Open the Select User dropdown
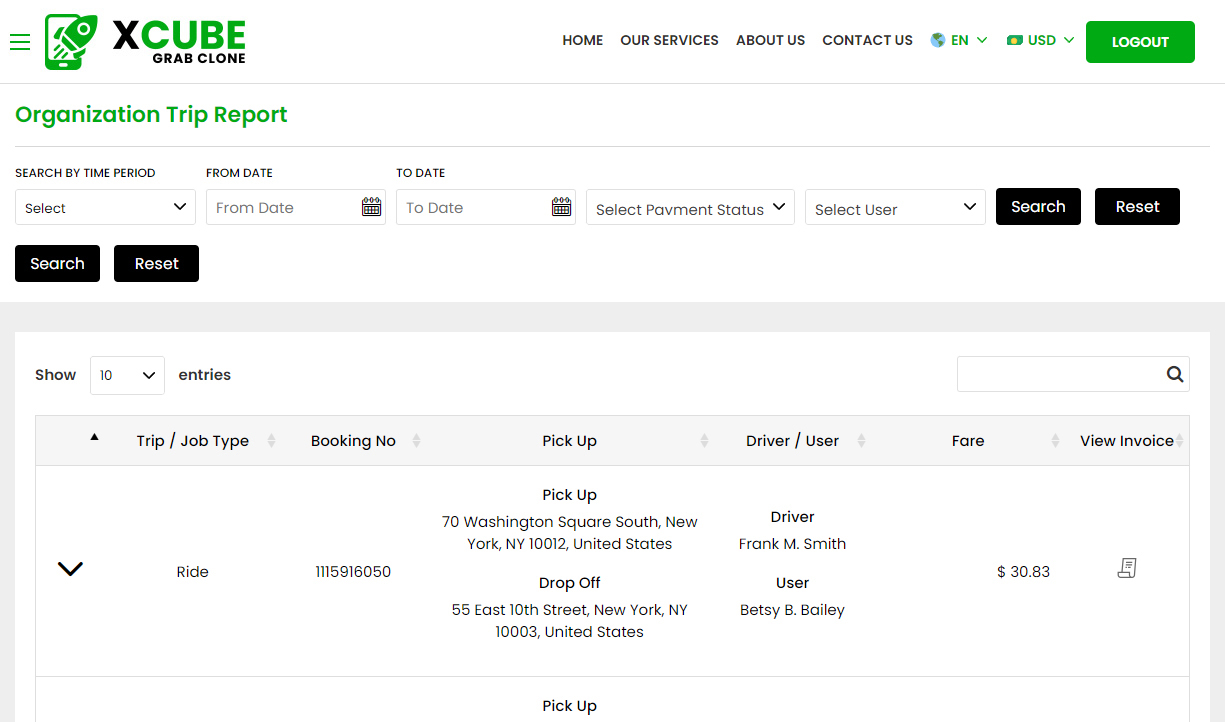Screen dimensions: 1225x722 (895, 208)
